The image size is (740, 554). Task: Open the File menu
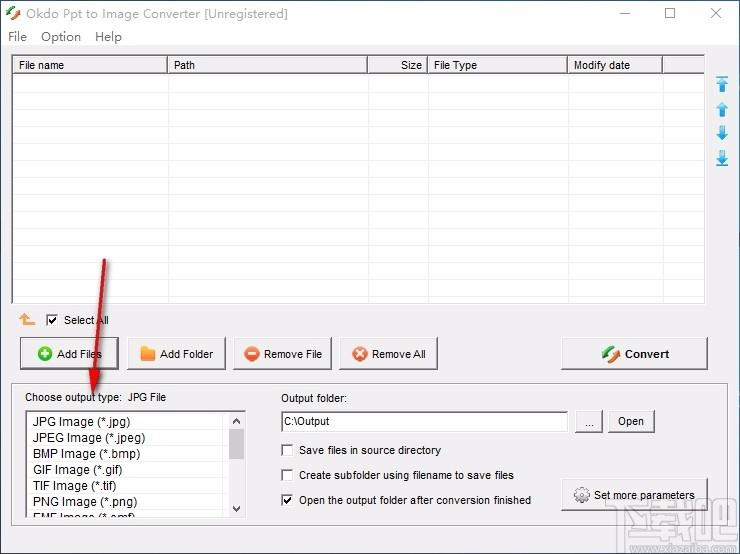pos(17,37)
